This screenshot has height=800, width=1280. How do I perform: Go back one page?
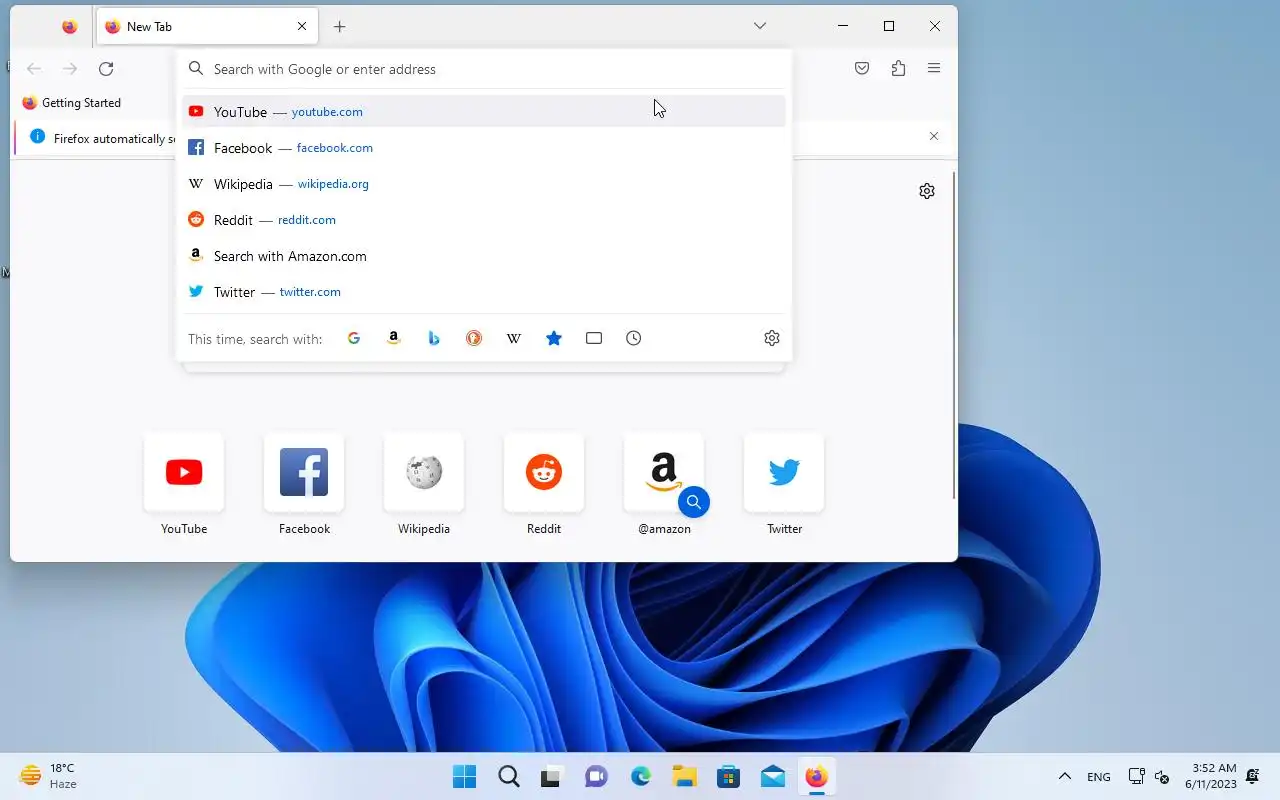point(34,68)
